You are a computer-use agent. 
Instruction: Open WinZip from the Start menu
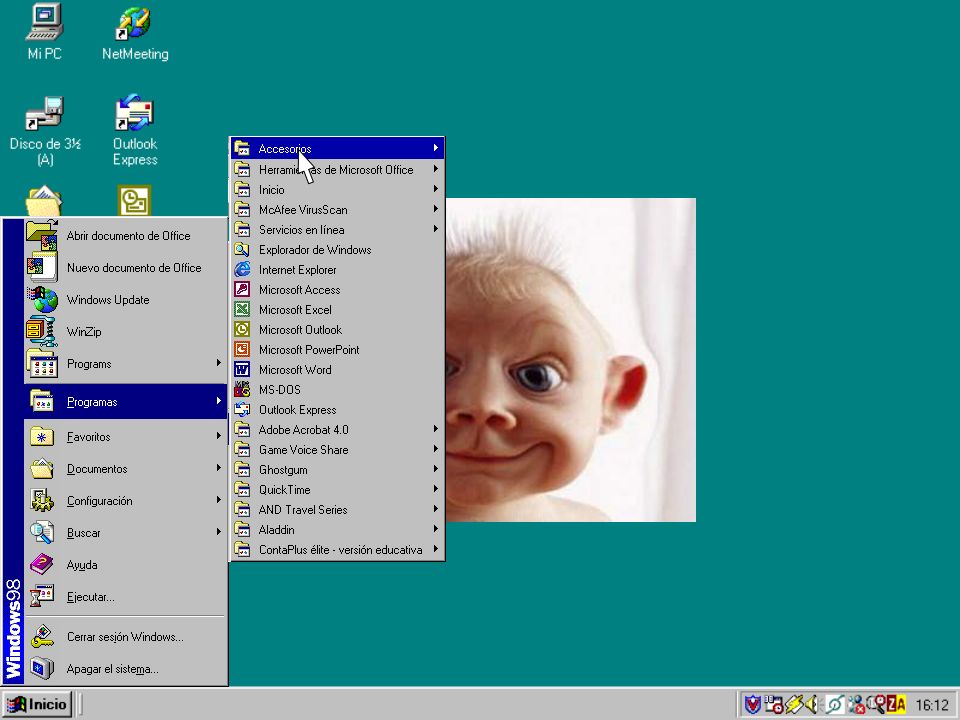(x=126, y=331)
